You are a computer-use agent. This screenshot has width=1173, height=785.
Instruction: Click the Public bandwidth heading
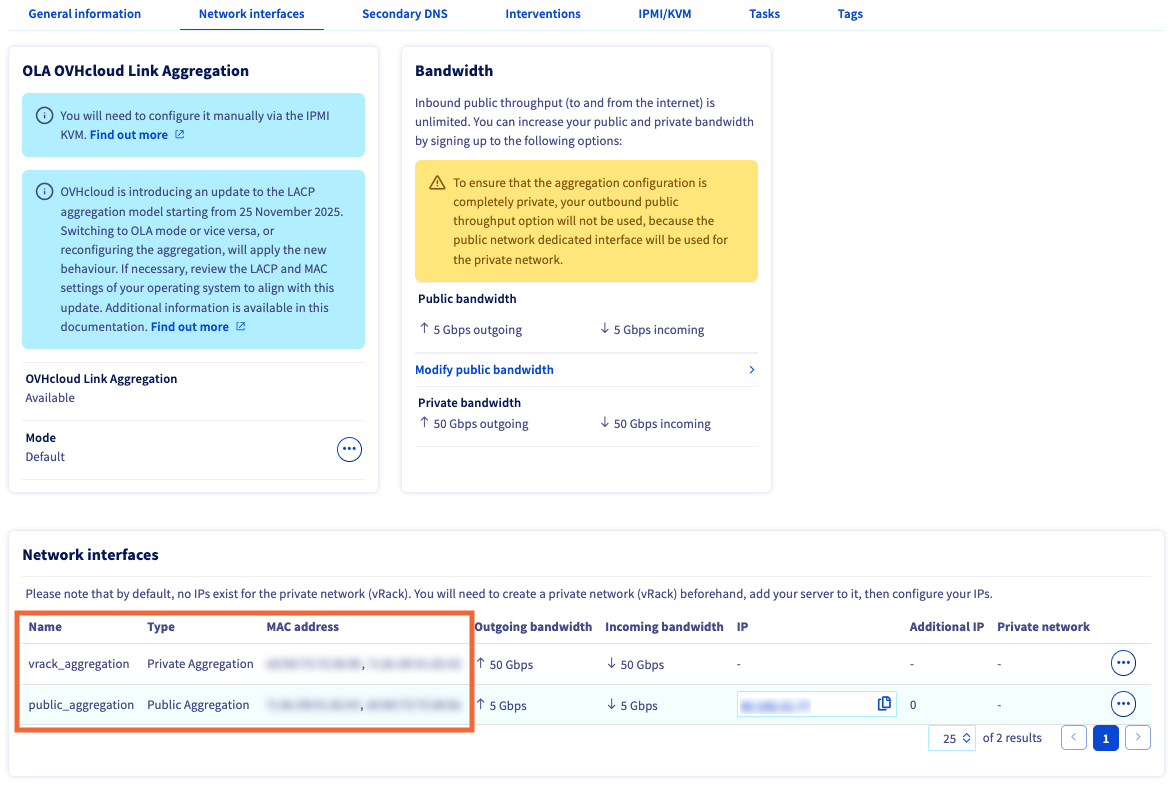(x=467, y=299)
